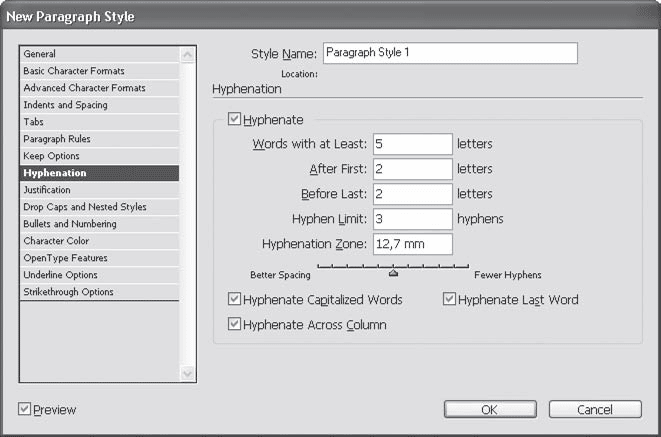This screenshot has height=437, width=661.
Task: Click the Style Name text field
Action: (450, 53)
